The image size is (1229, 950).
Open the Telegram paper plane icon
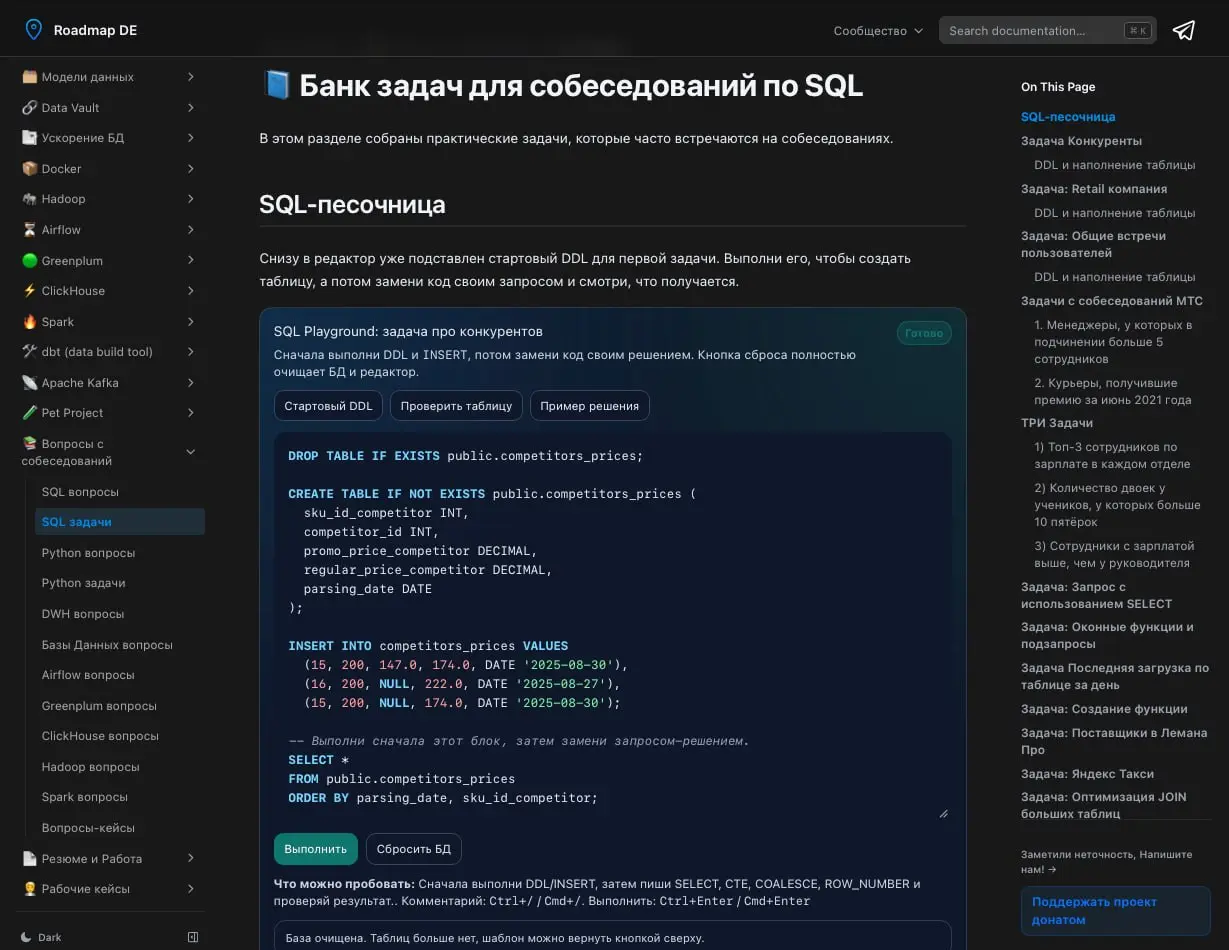[x=1184, y=30]
